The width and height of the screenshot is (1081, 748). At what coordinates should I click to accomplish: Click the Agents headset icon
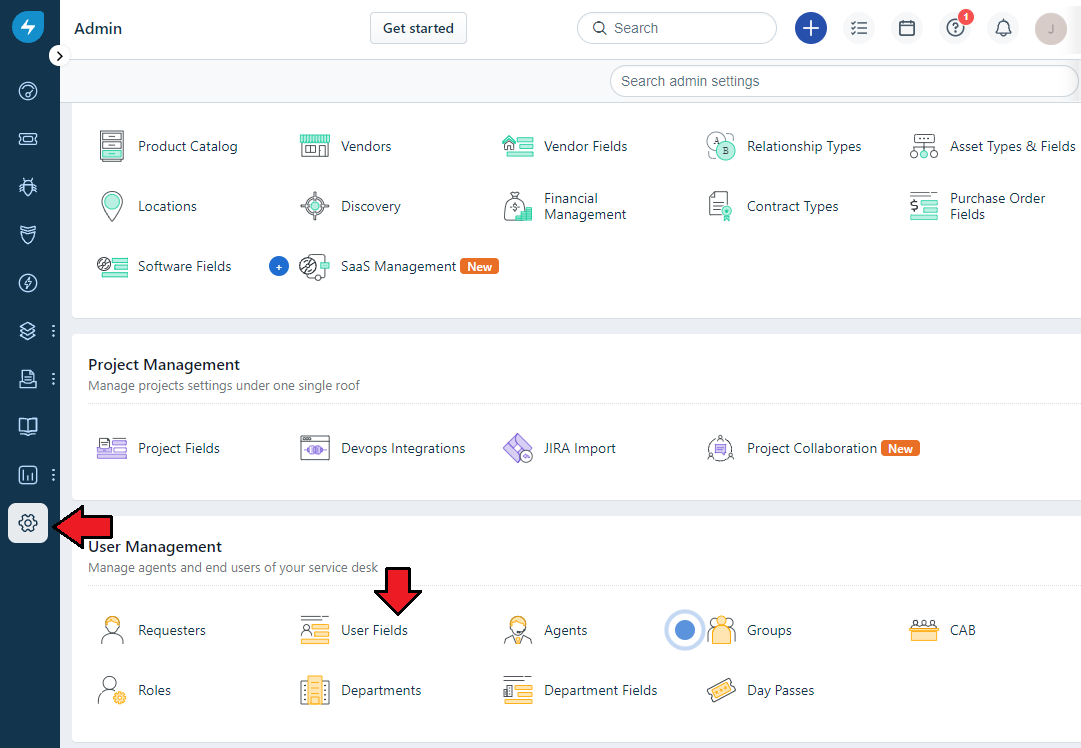[x=518, y=630]
